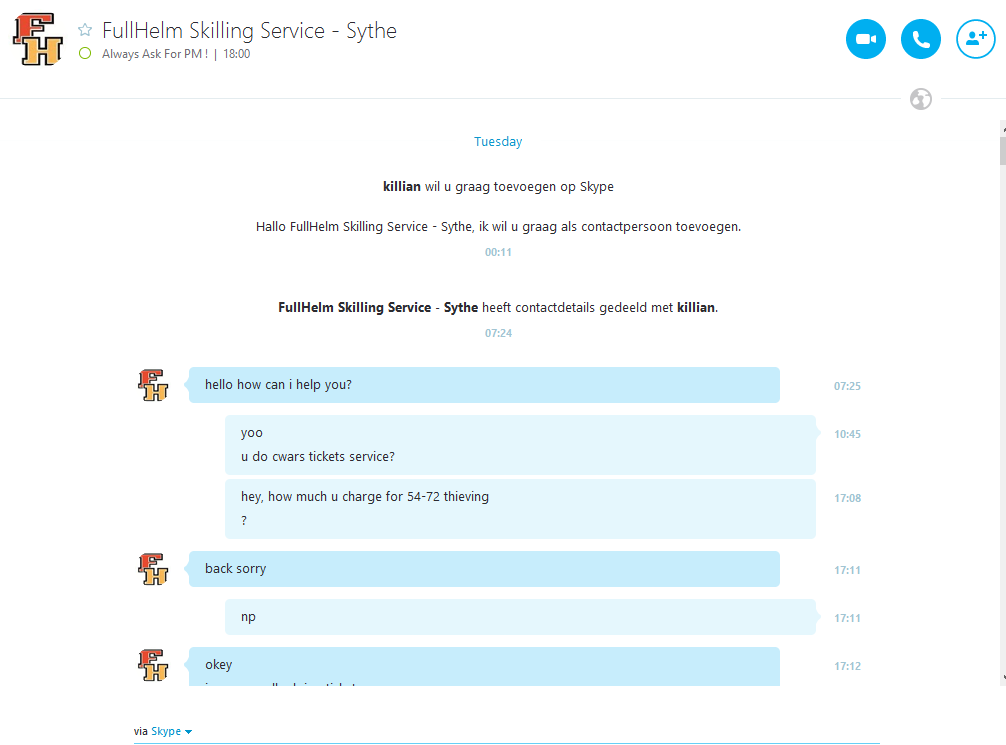Screen dimensions: 1006x745
Task: Add people to this conversation
Action: click(976, 39)
